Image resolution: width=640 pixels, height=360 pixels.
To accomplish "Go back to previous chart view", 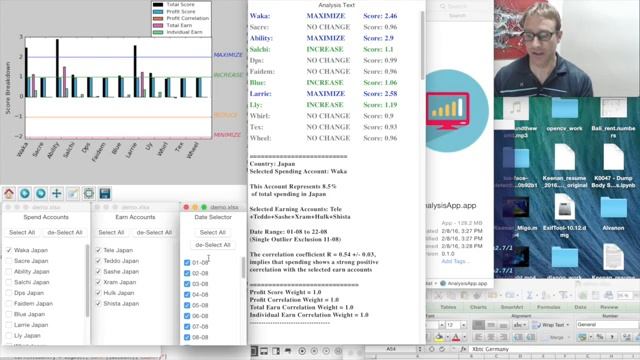I will coord(25,193).
